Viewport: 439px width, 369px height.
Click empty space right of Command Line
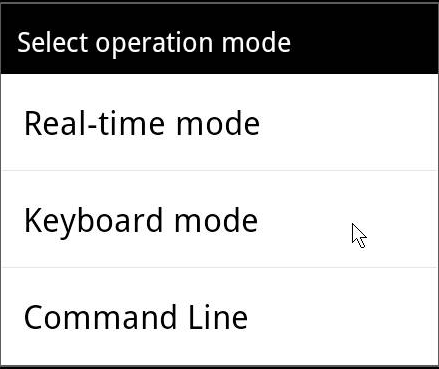coord(343,316)
